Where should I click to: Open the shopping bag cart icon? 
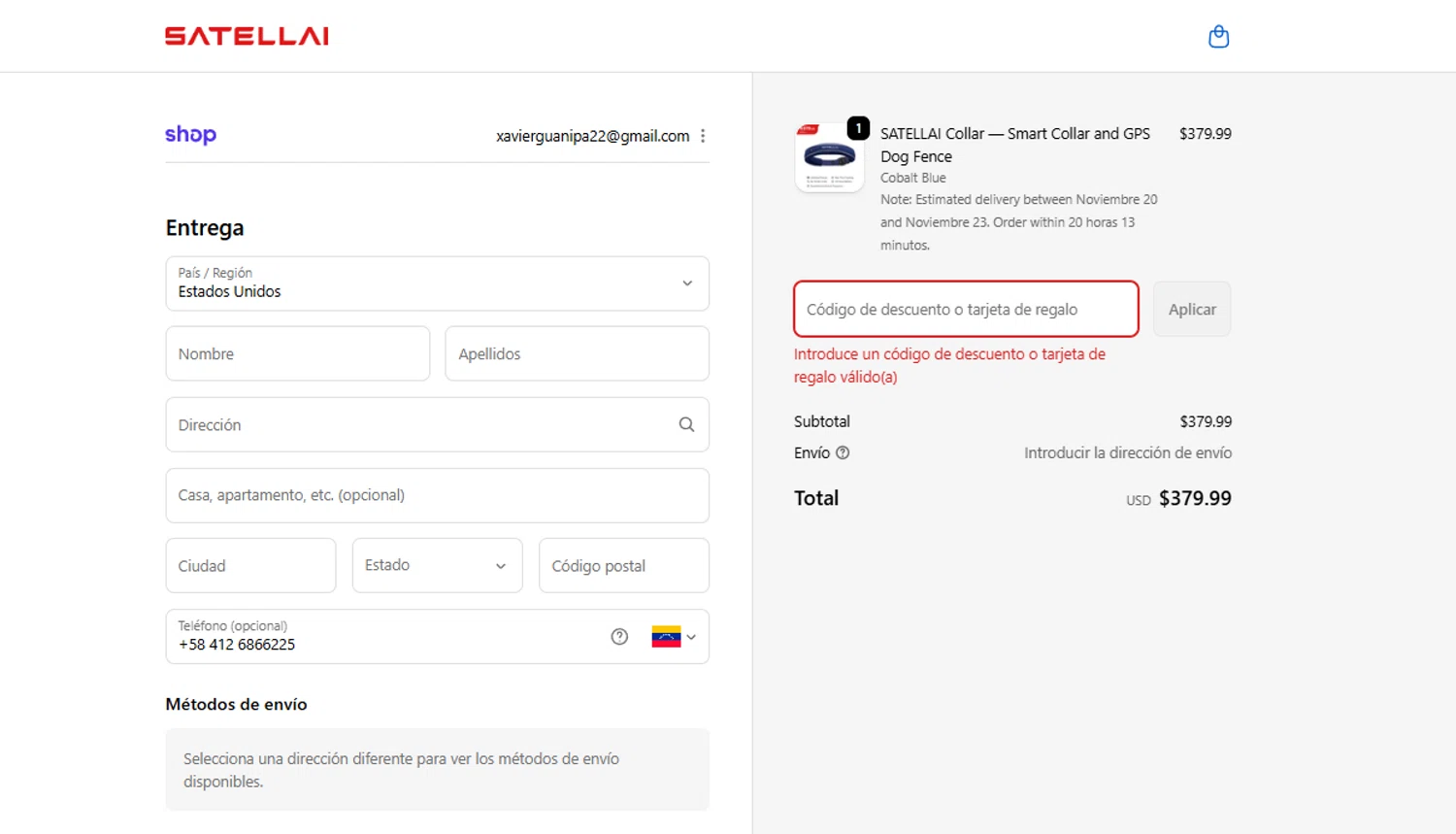[x=1218, y=37]
